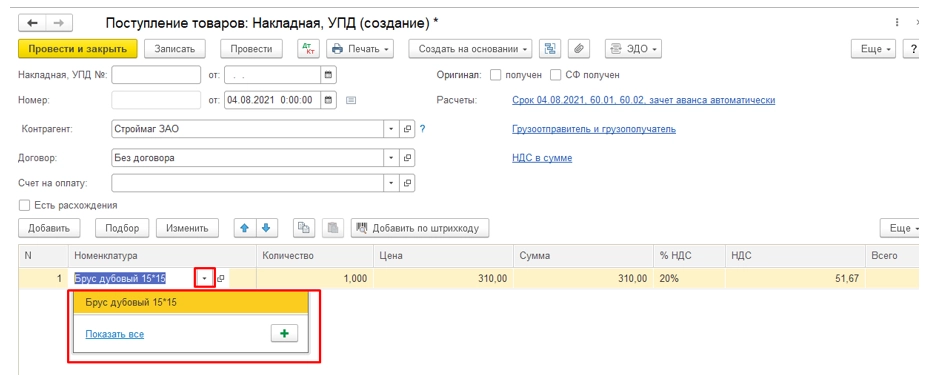Screen dimensions: 929x375
Task: Expand Договор dropdown arrow
Action: click(x=392, y=158)
